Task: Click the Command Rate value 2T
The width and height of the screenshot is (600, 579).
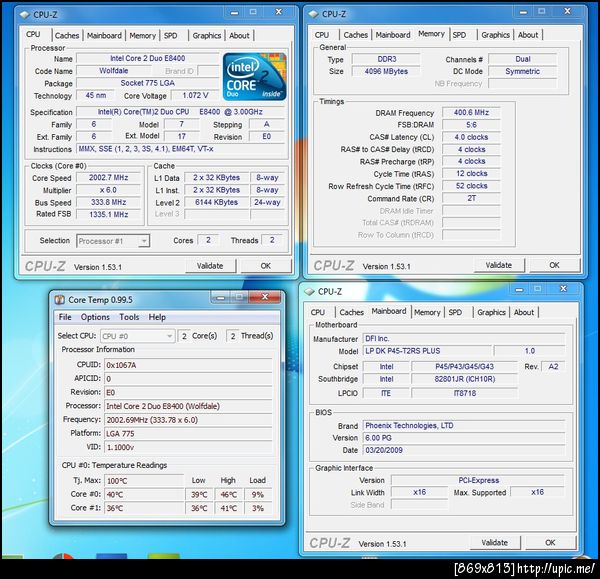Action: pyautogui.click(x=471, y=198)
